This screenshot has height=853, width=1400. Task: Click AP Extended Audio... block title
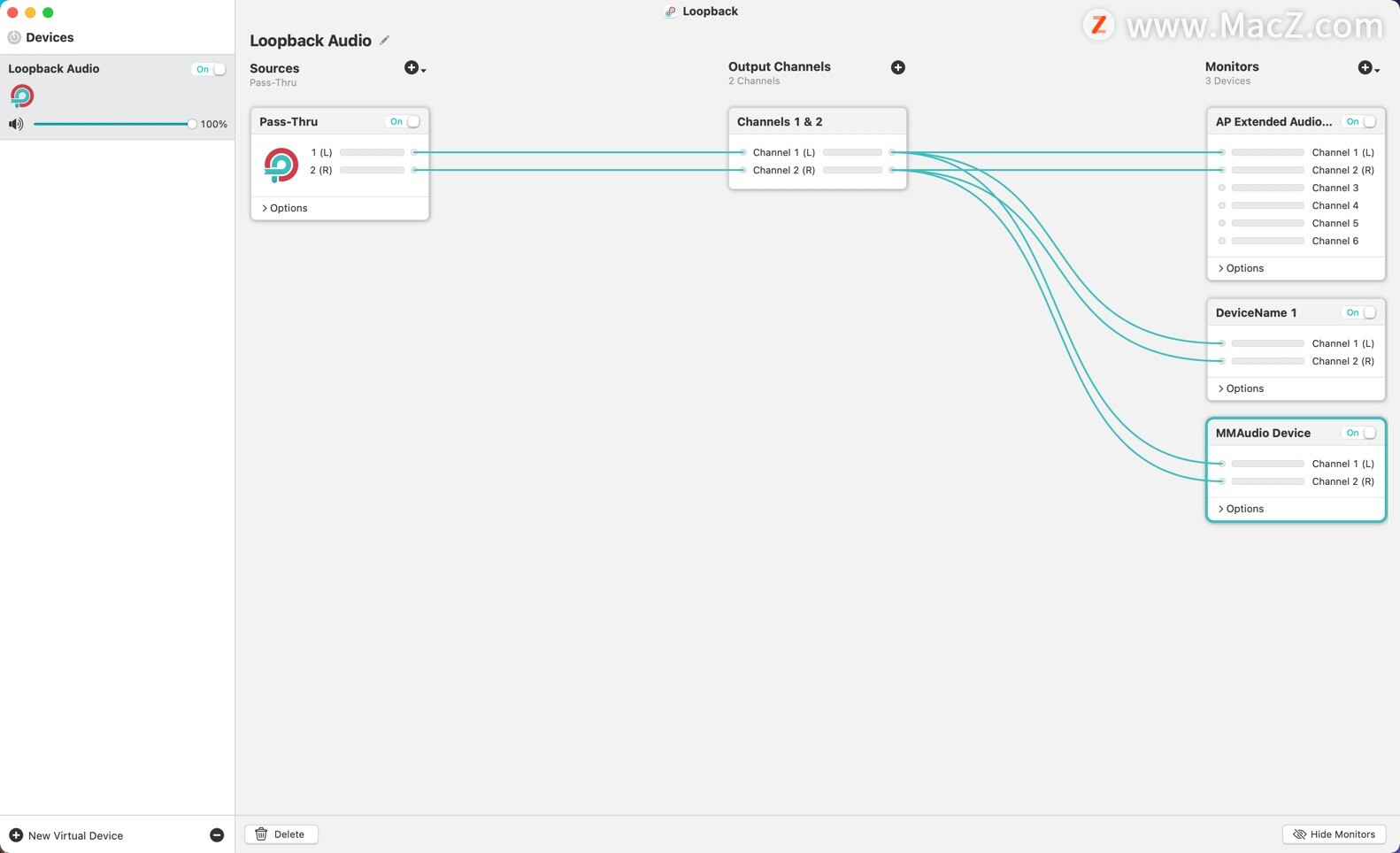1273,121
